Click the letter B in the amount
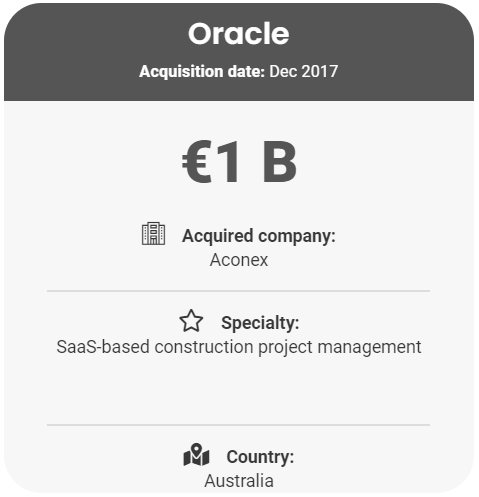479x497 pixels. pos(279,162)
